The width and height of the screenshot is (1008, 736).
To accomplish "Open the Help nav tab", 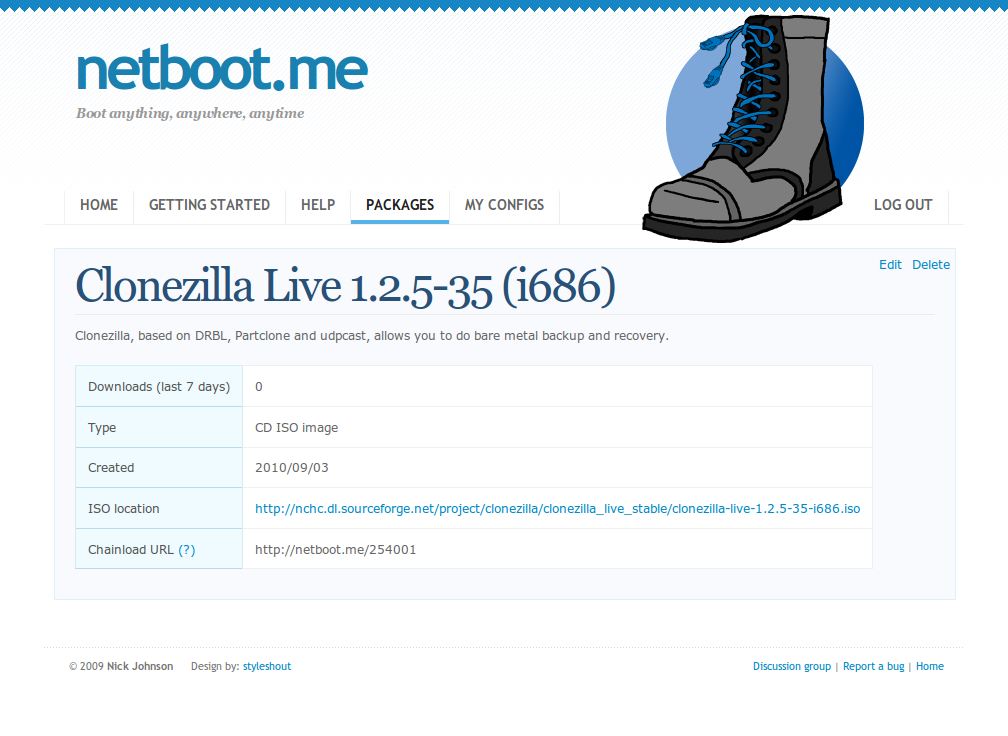I will tap(318, 205).
